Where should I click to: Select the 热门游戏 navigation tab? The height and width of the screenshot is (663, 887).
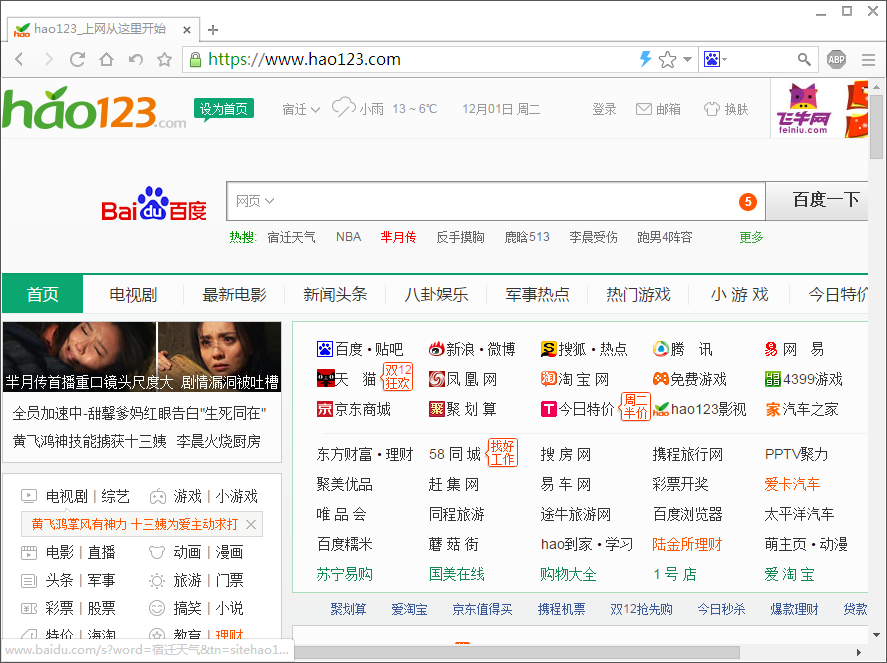coord(638,294)
